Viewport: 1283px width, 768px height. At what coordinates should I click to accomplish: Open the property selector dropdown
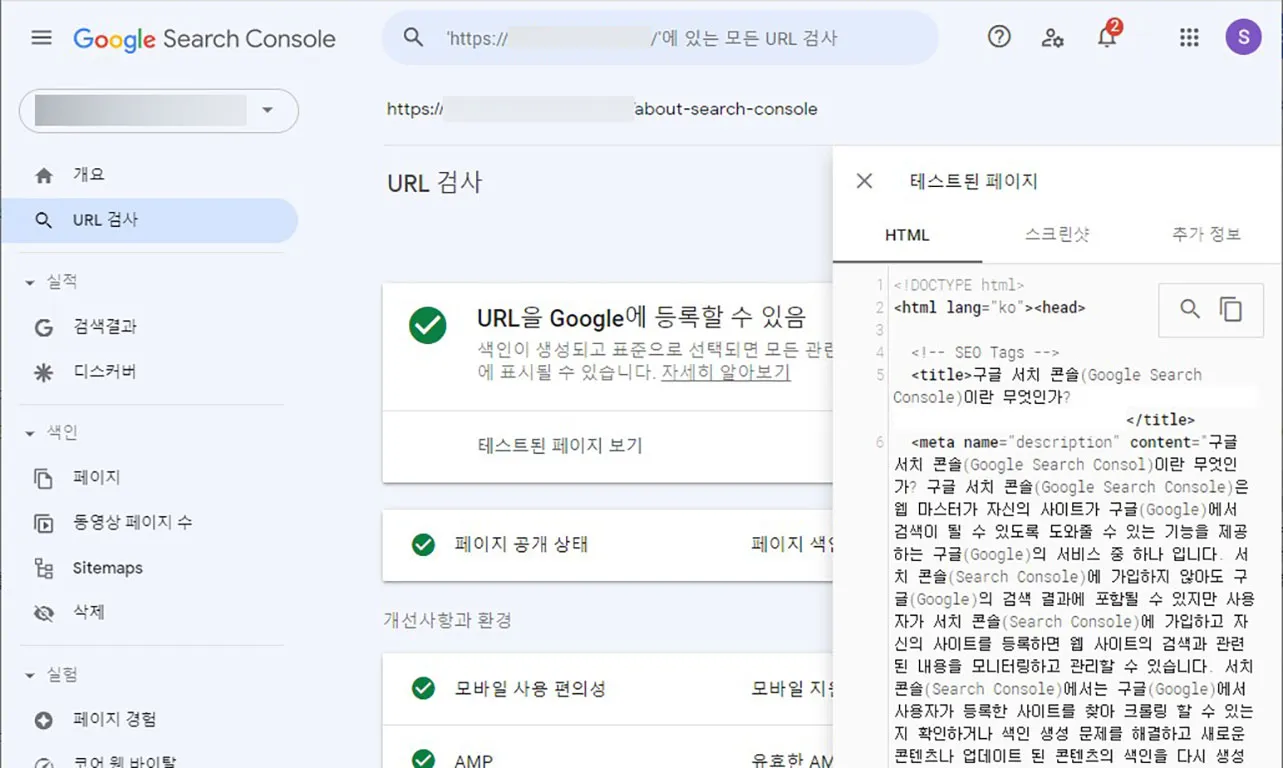tap(159, 110)
